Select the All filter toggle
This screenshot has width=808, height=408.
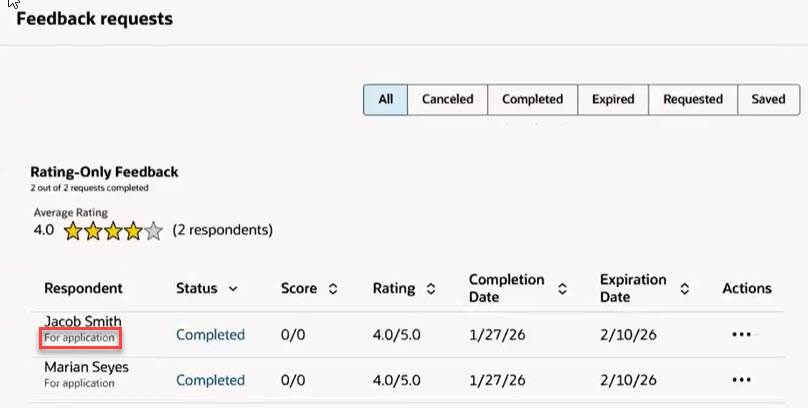click(x=385, y=99)
